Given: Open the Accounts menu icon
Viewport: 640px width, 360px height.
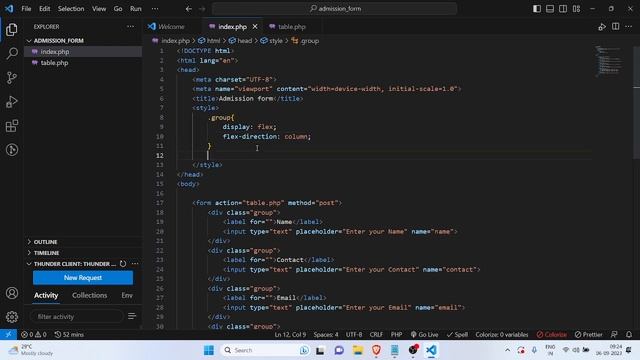Looking at the screenshot, I should [x=12, y=293].
